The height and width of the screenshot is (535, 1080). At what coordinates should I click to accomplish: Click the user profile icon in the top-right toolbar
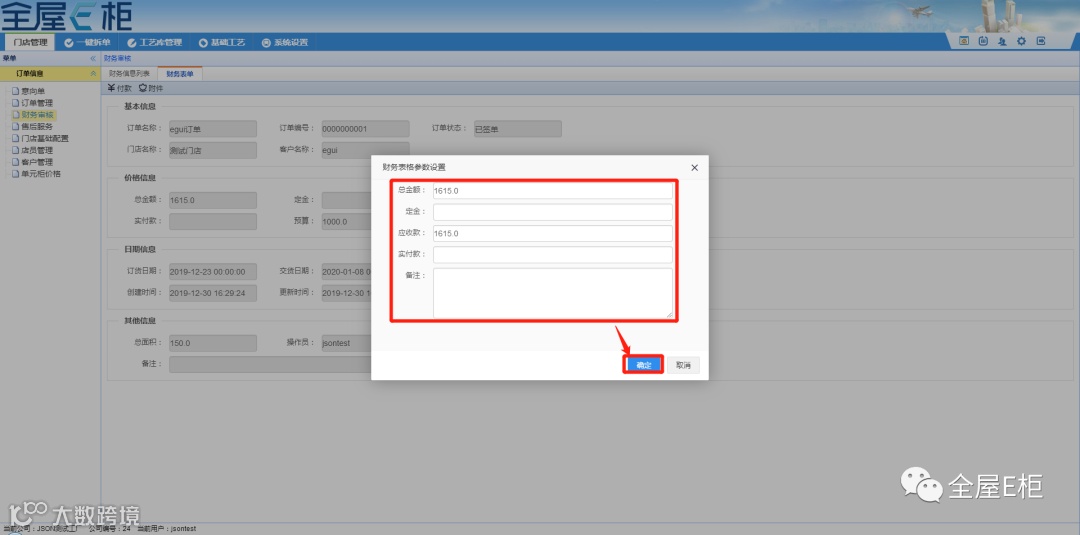(x=1002, y=41)
